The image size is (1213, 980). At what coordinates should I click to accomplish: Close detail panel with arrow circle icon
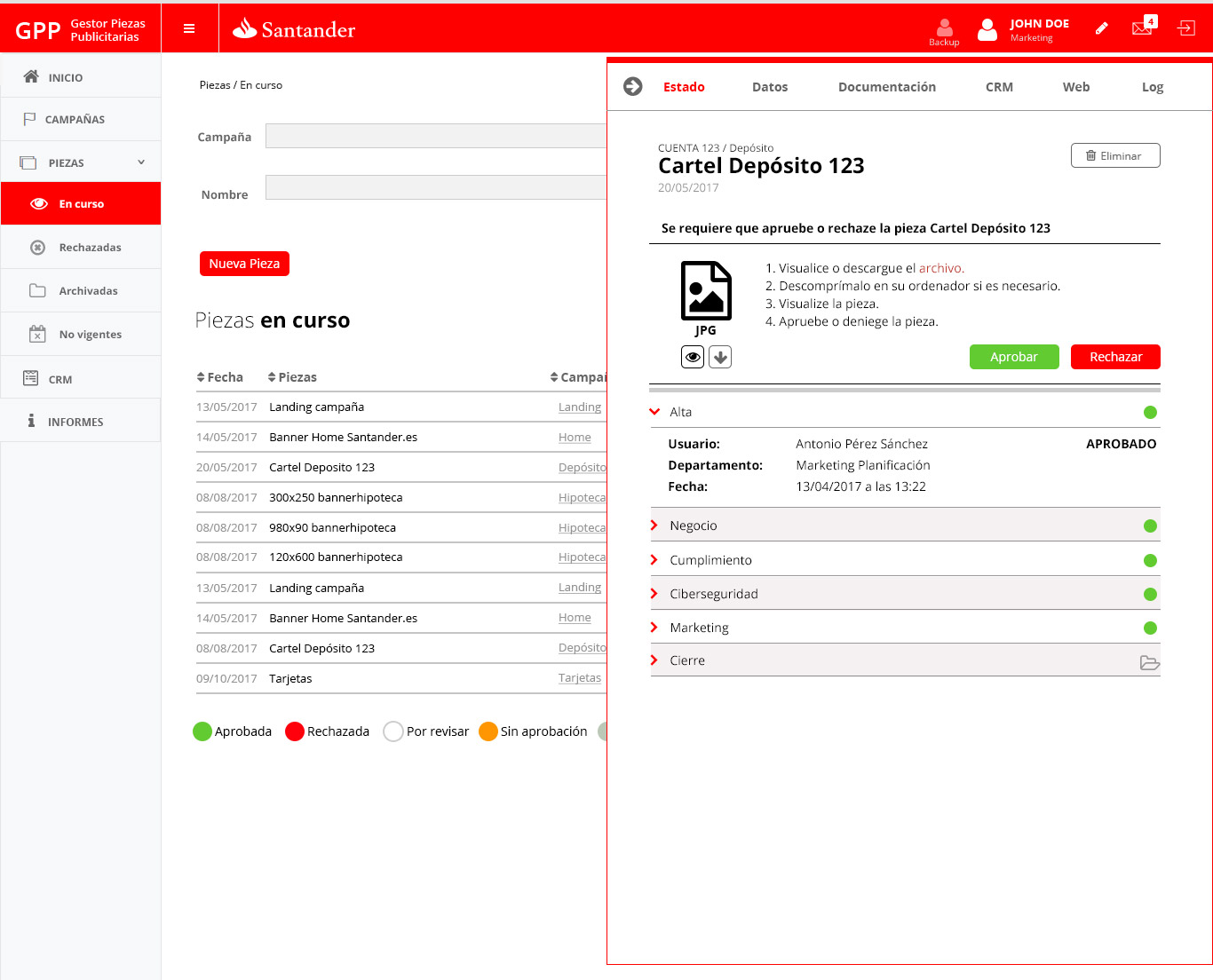coord(632,86)
